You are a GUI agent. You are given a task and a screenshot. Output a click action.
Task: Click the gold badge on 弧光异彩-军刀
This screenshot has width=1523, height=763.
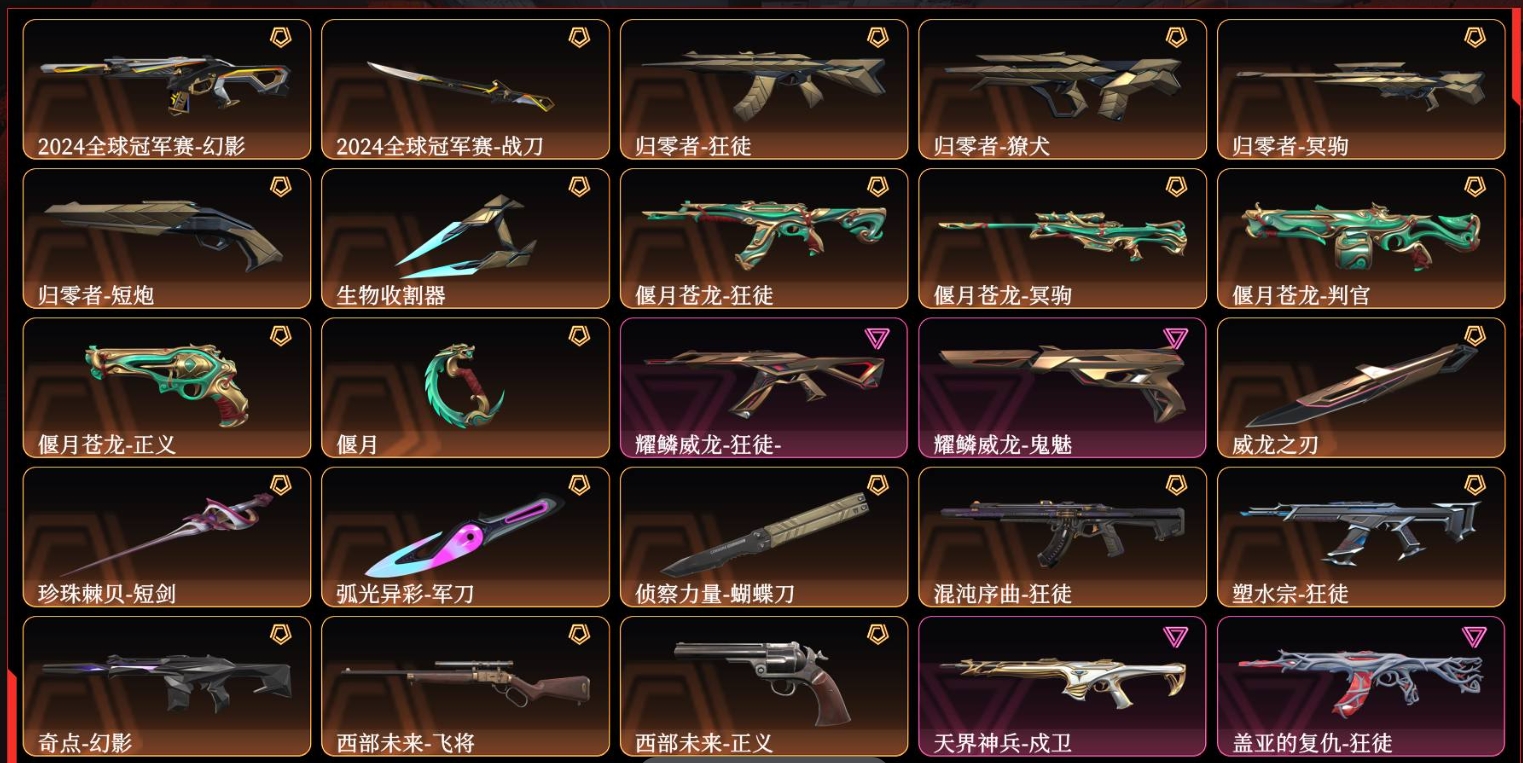coord(579,485)
